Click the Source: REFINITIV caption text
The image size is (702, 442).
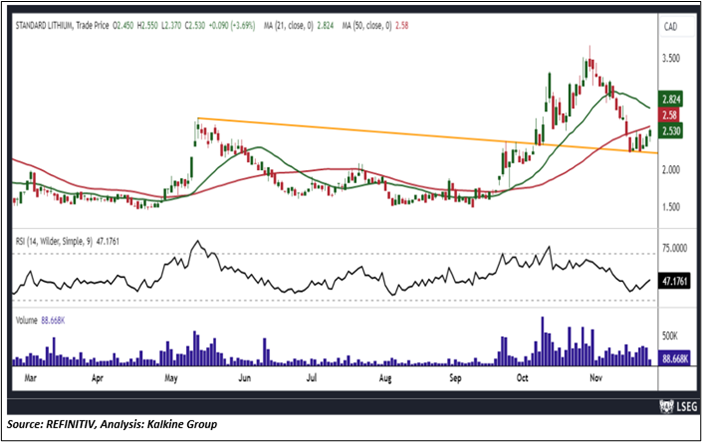[111, 424]
